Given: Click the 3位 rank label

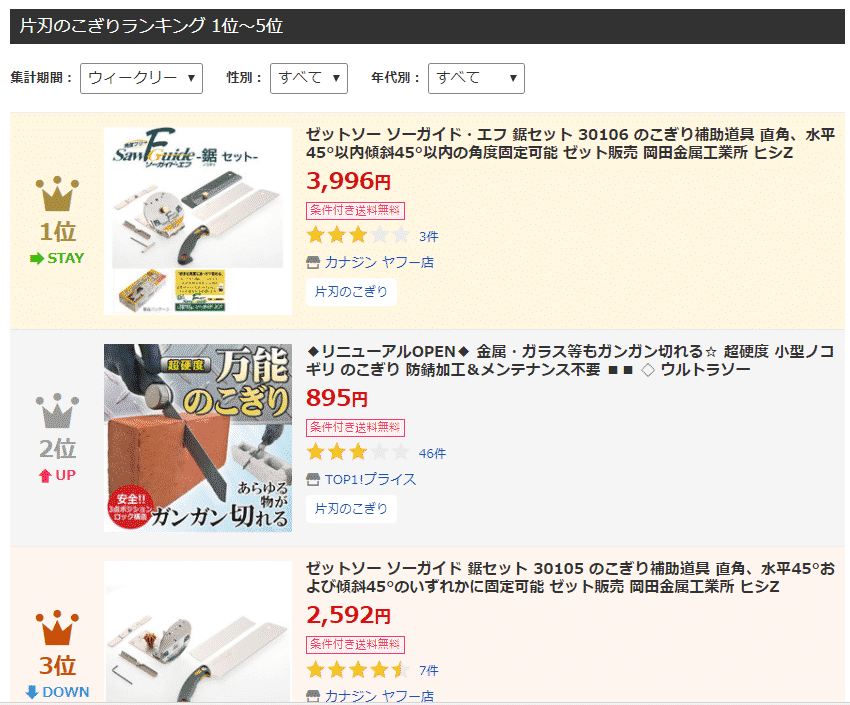Looking at the screenshot, I should (57, 666).
